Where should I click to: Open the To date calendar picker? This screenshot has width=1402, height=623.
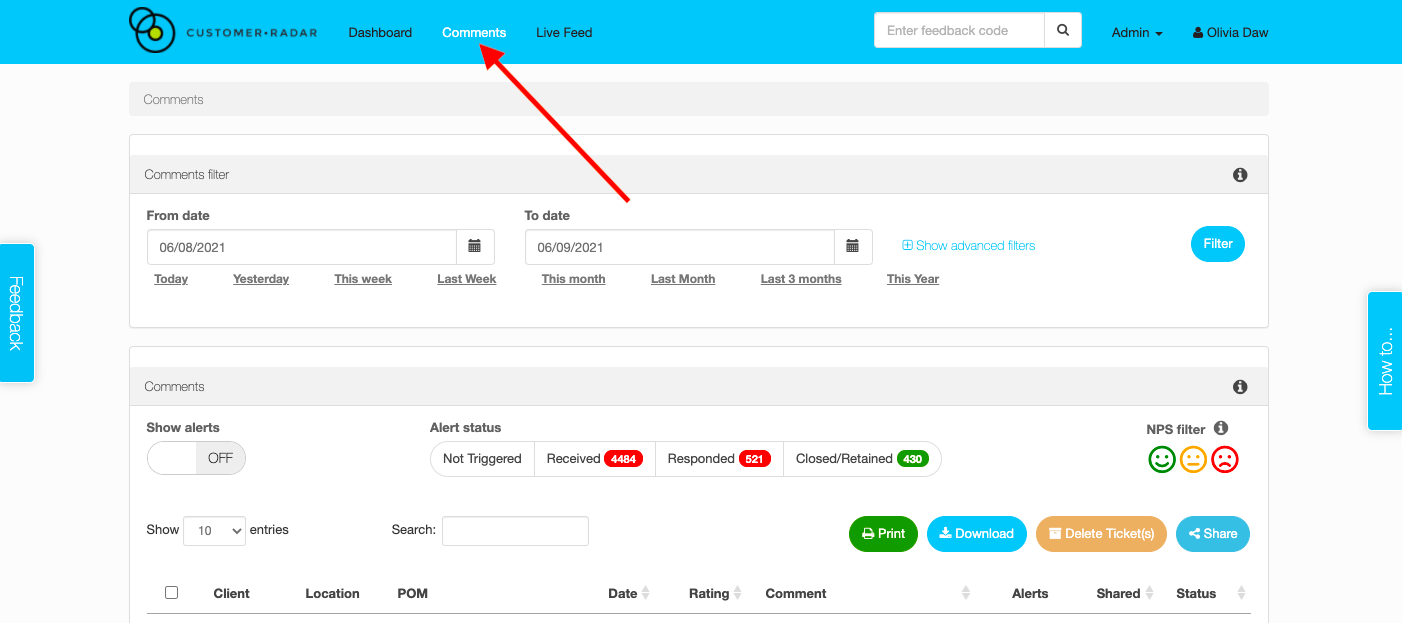pyautogui.click(x=853, y=247)
